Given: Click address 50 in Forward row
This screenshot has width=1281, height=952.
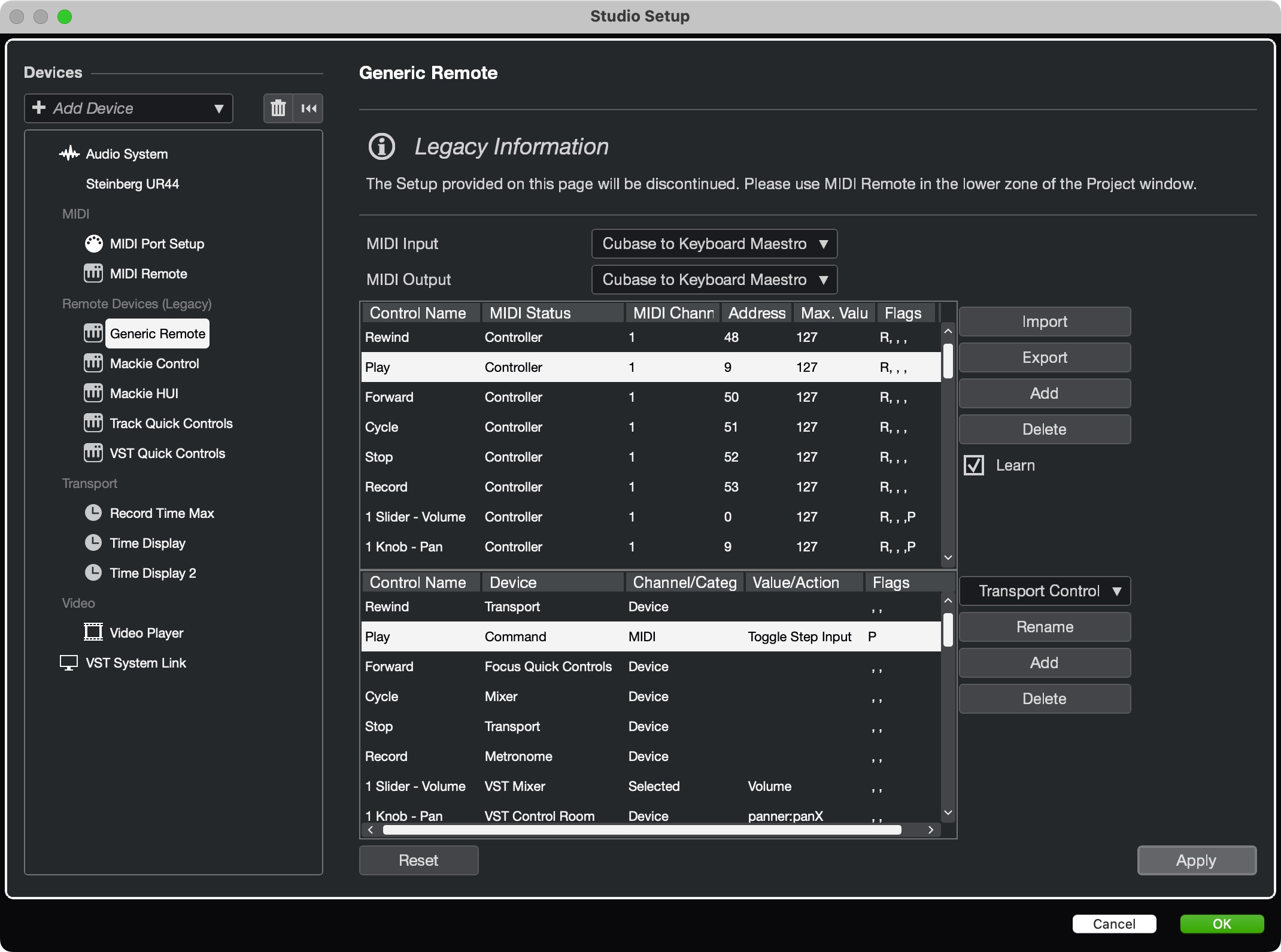Looking at the screenshot, I should (x=731, y=397).
